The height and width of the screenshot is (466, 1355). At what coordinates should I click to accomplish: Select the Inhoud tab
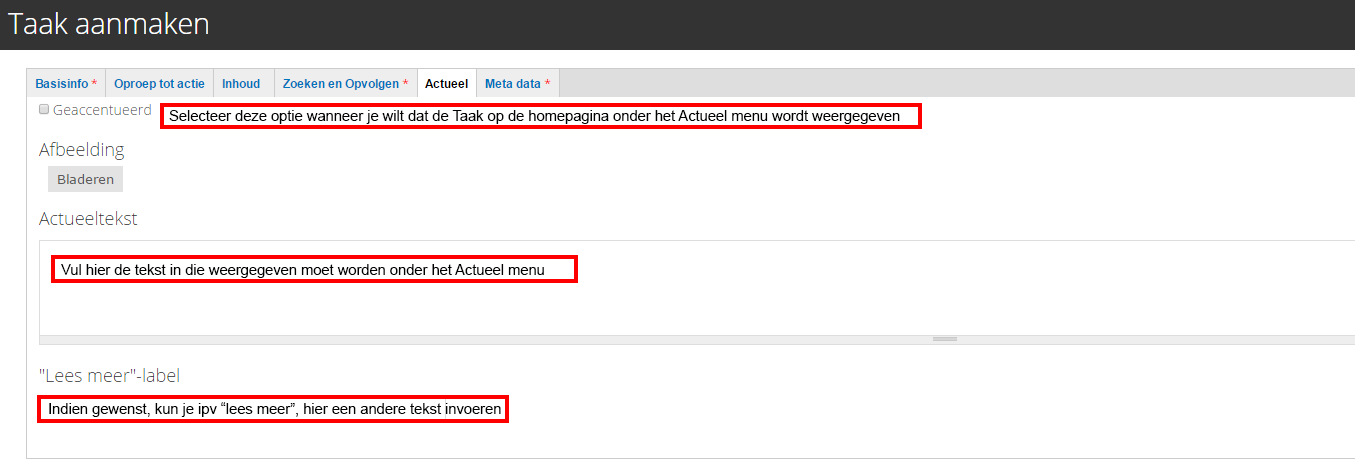241,84
